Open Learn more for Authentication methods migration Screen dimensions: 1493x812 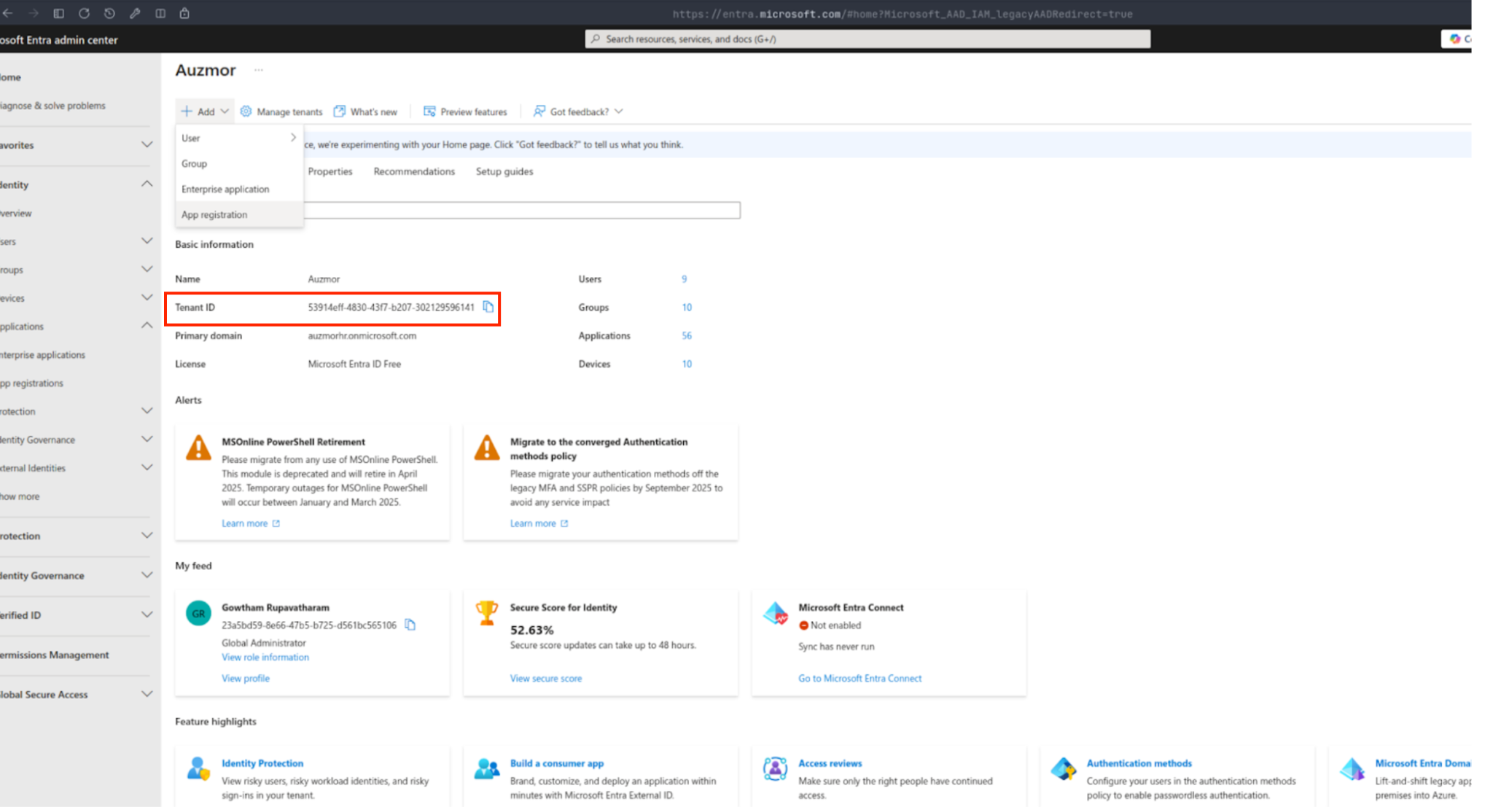[539, 523]
